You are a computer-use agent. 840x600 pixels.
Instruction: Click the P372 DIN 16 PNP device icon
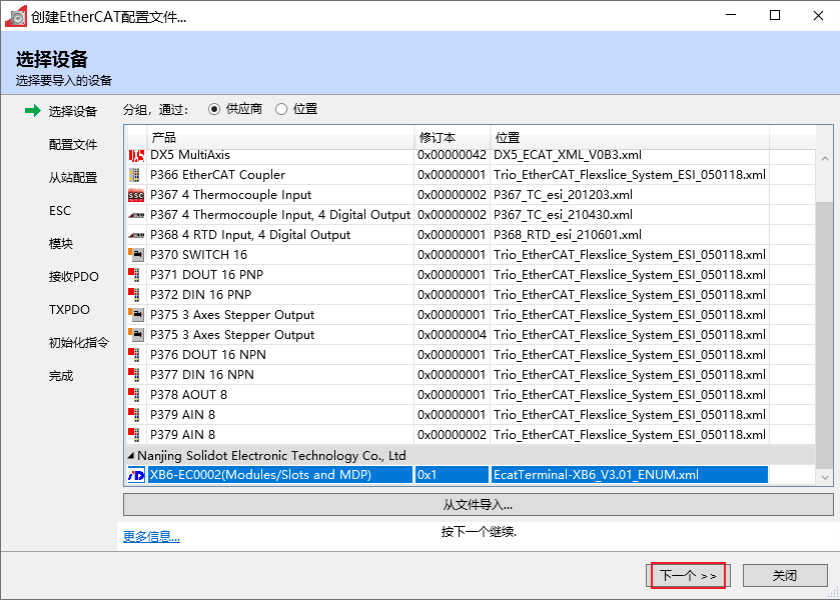(136, 295)
